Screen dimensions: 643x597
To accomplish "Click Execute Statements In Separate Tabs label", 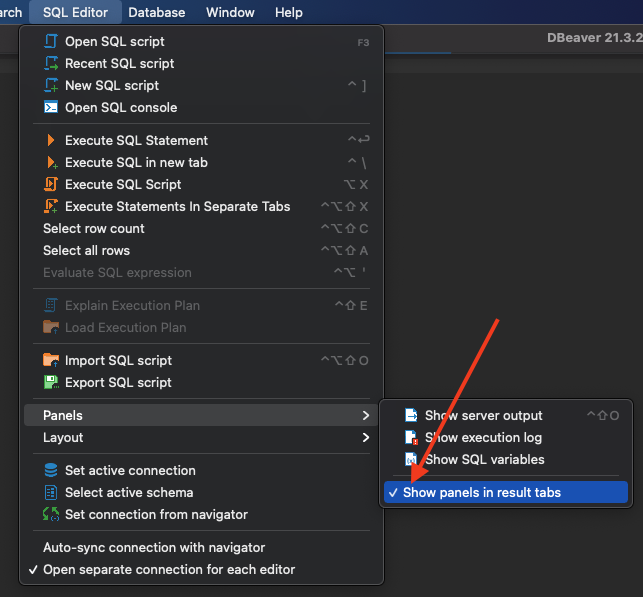I will (x=178, y=206).
